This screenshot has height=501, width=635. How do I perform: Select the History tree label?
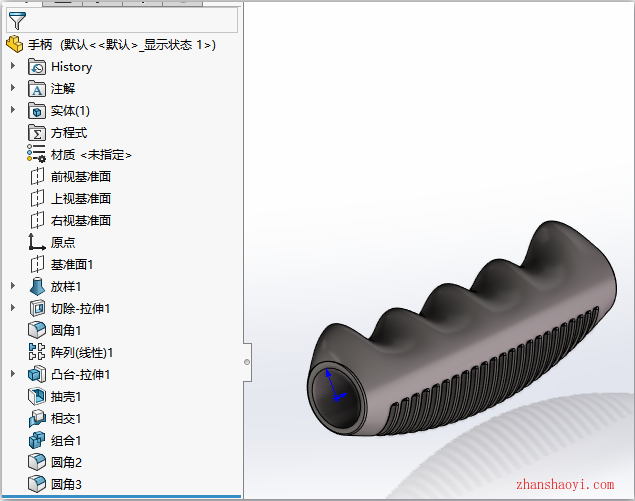pos(72,67)
